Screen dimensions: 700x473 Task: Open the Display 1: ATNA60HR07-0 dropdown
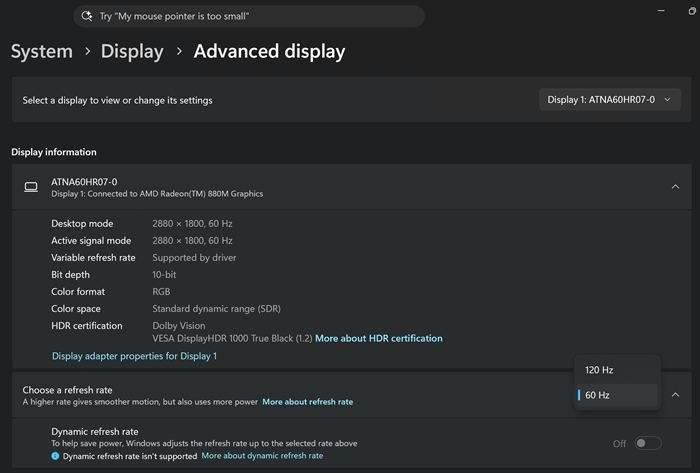point(610,100)
